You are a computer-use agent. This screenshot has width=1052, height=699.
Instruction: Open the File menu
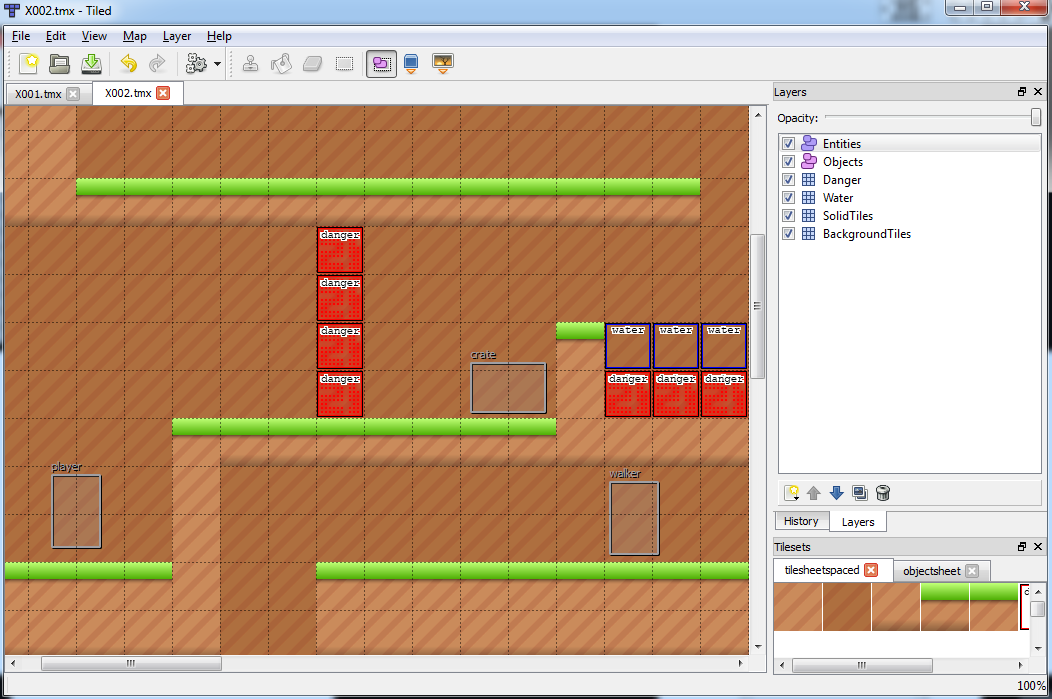[x=21, y=36]
